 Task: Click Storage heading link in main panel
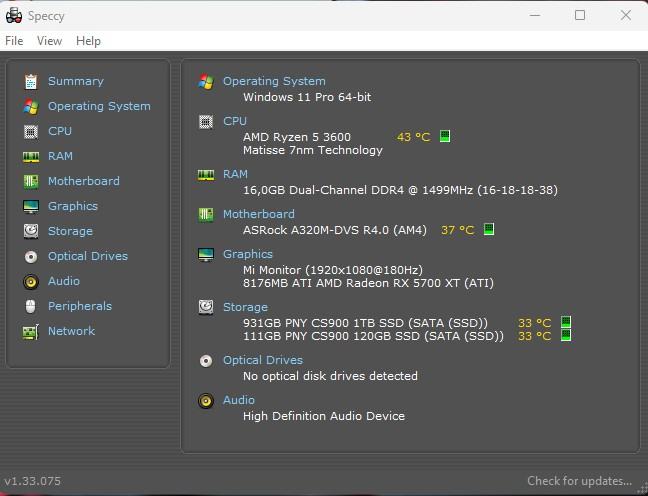pyautogui.click(x=245, y=308)
